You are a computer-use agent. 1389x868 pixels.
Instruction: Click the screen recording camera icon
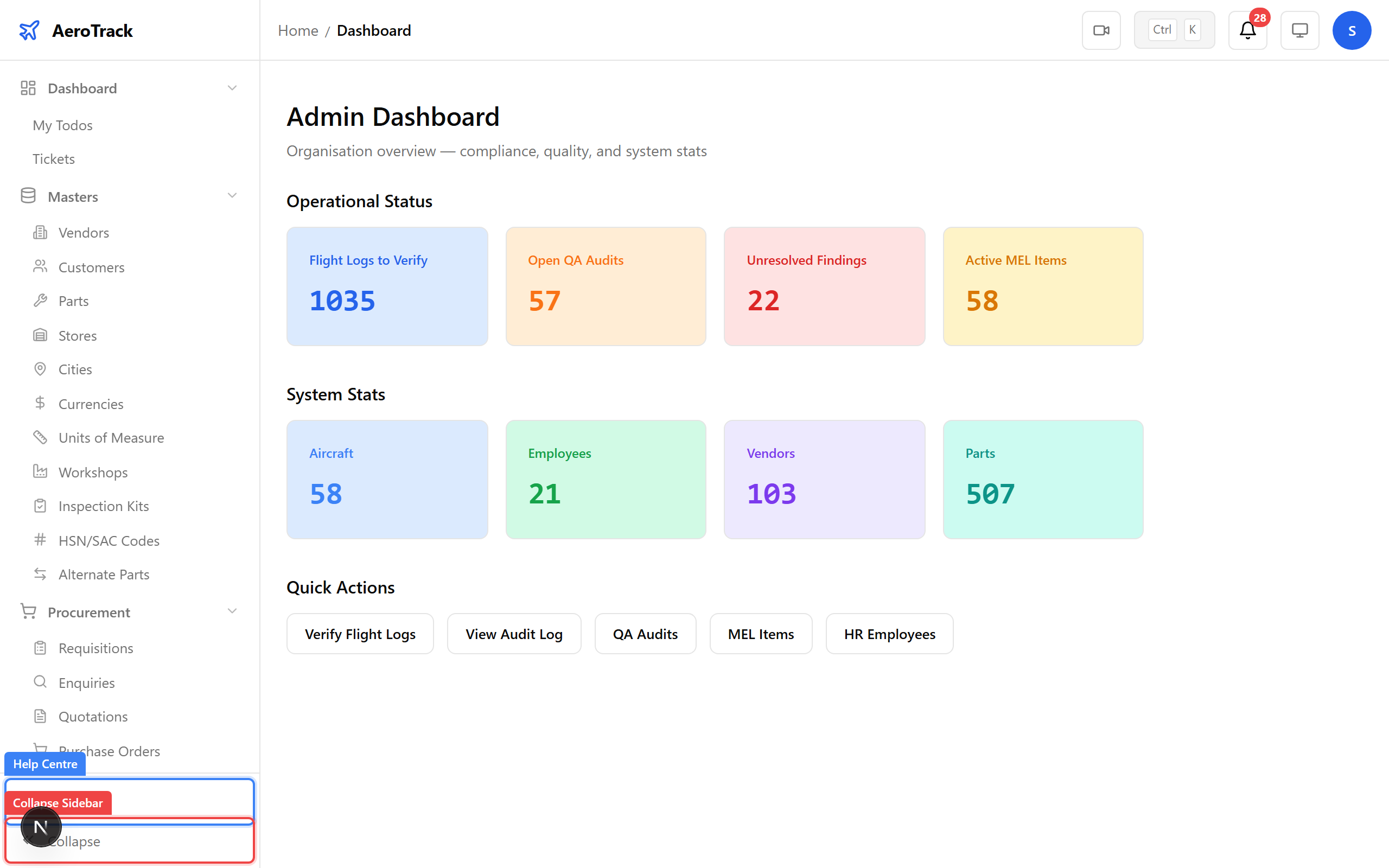click(x=1101, y=30)
